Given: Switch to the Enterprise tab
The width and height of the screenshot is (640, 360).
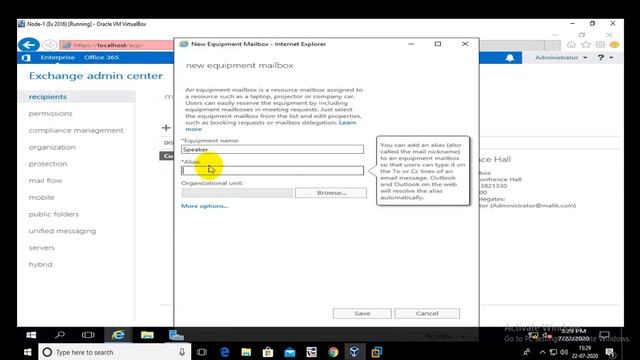Looking at the screenshot, I should pos(57,58).
